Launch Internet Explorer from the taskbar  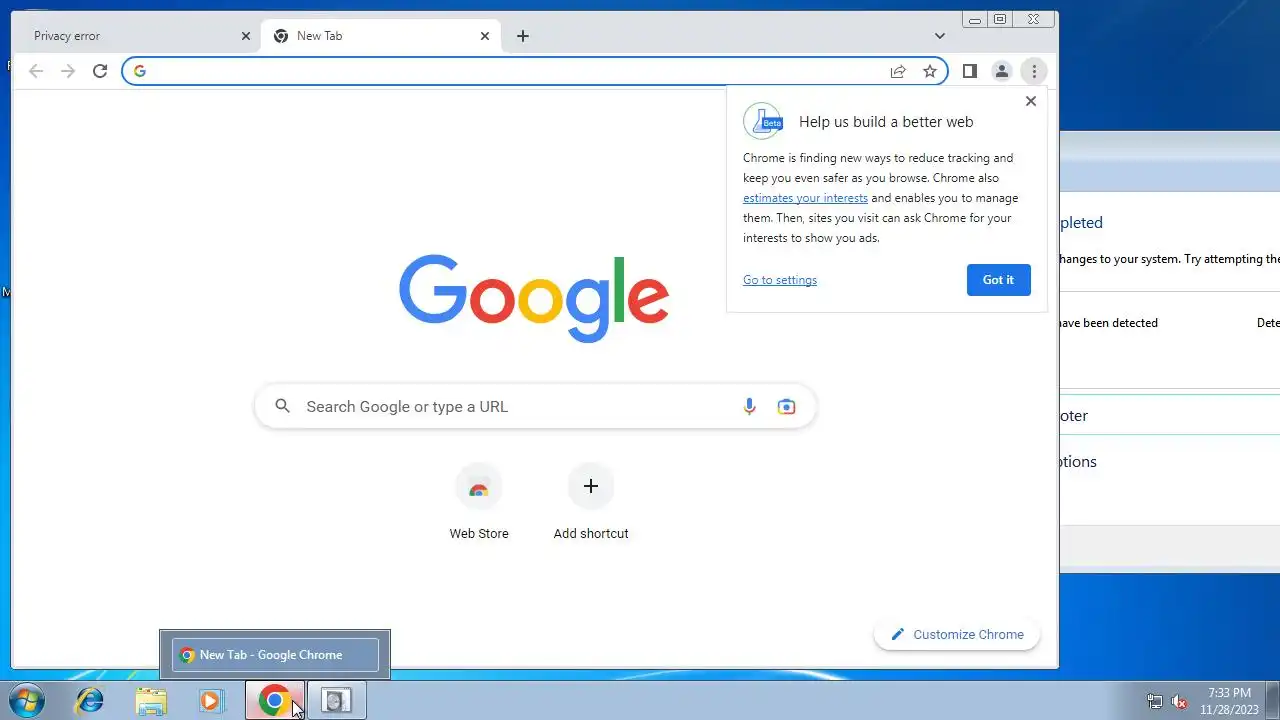[x=89, y=701]
